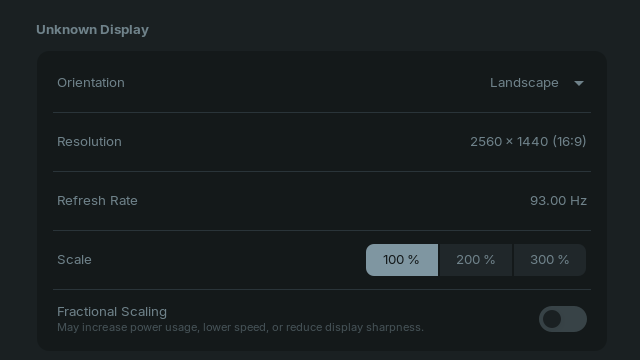Open the 93.00 Hz refresh rate selector
640x360 pixels.
coord(558,201)
